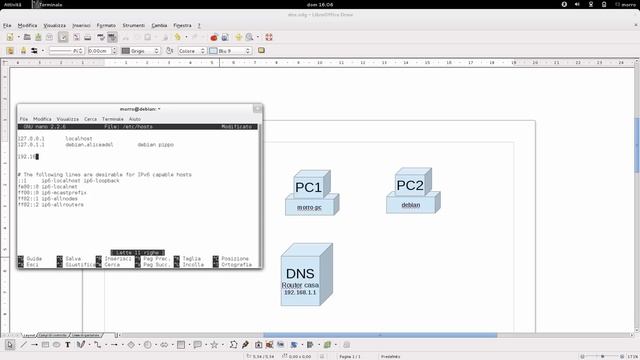Select the Flowchart shapes tool

[181, 345]
